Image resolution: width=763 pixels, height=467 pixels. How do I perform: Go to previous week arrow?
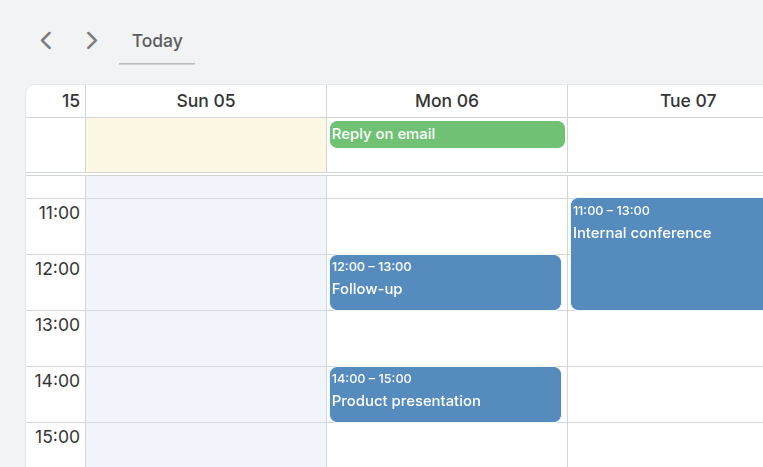[x=46, y=40]
